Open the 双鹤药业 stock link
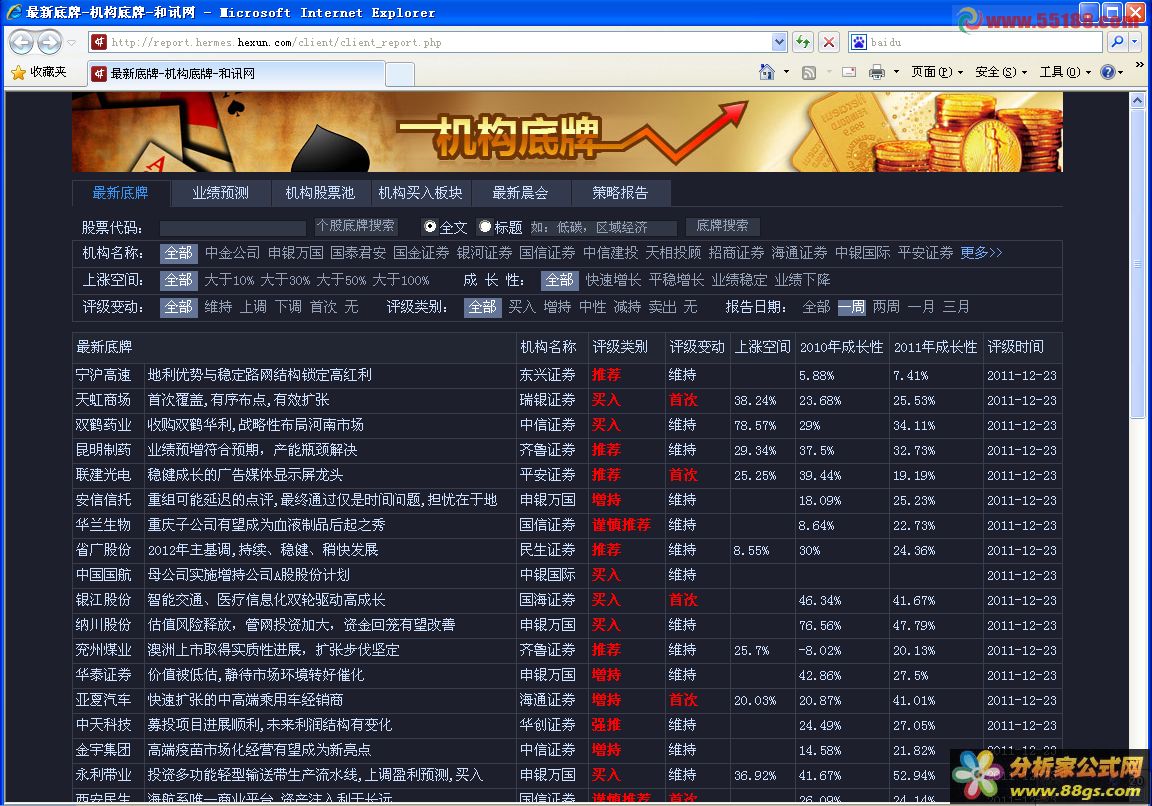1152x806 pixels. tap(104, 425)
